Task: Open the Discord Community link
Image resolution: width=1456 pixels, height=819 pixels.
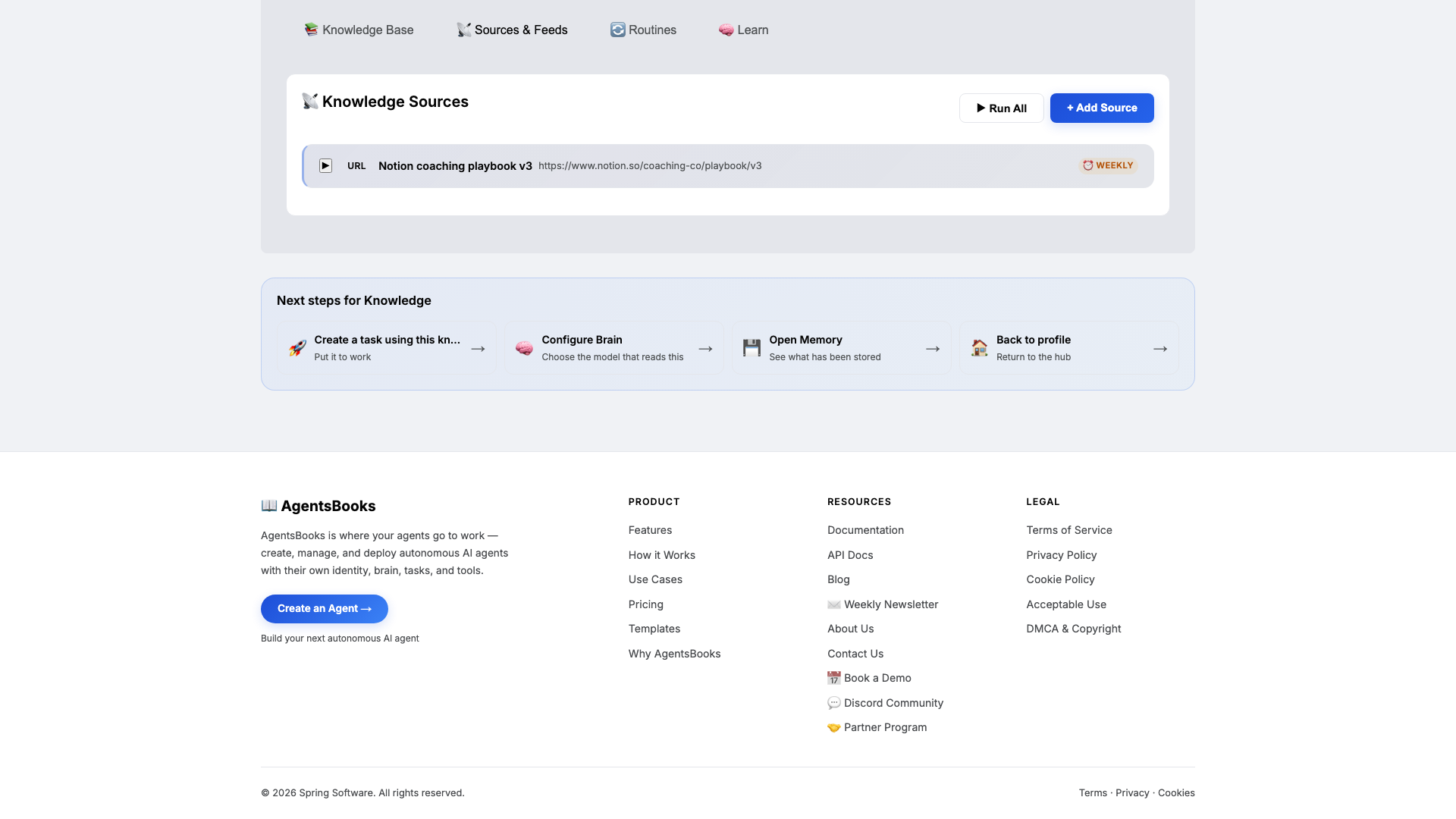Action: [x=885, y=703]
